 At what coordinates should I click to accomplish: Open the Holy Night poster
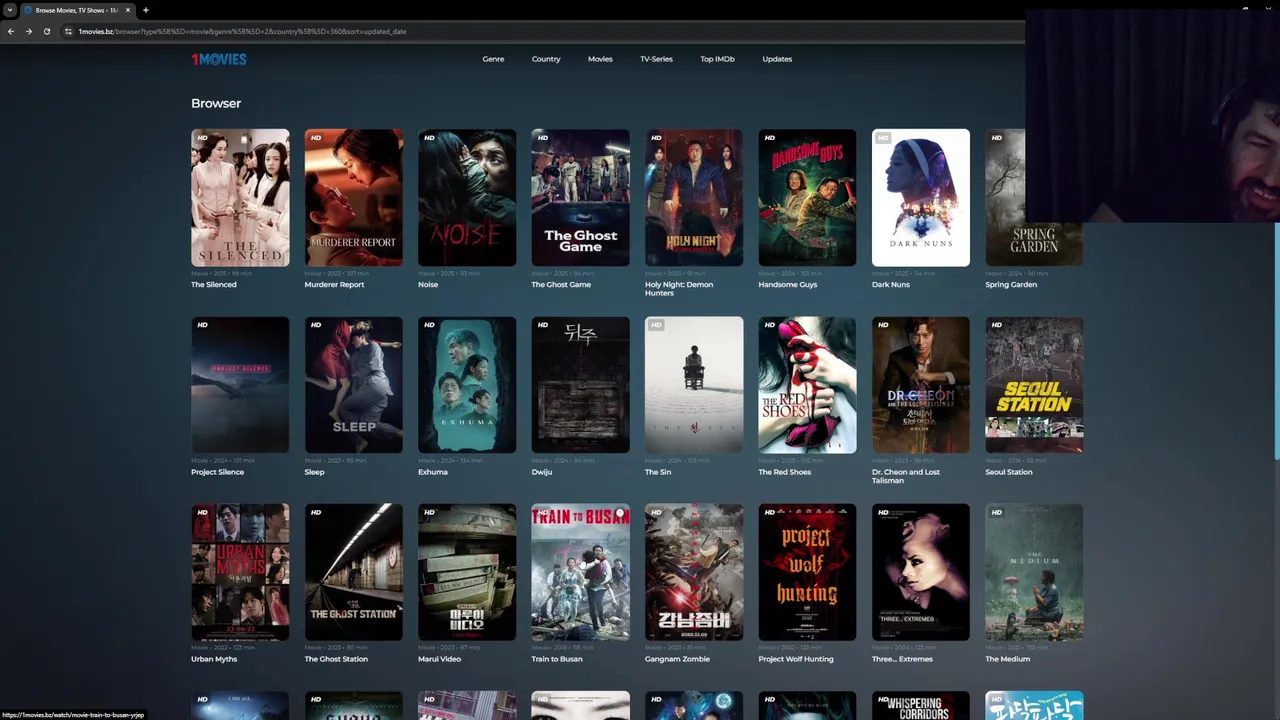coord(694,197)
